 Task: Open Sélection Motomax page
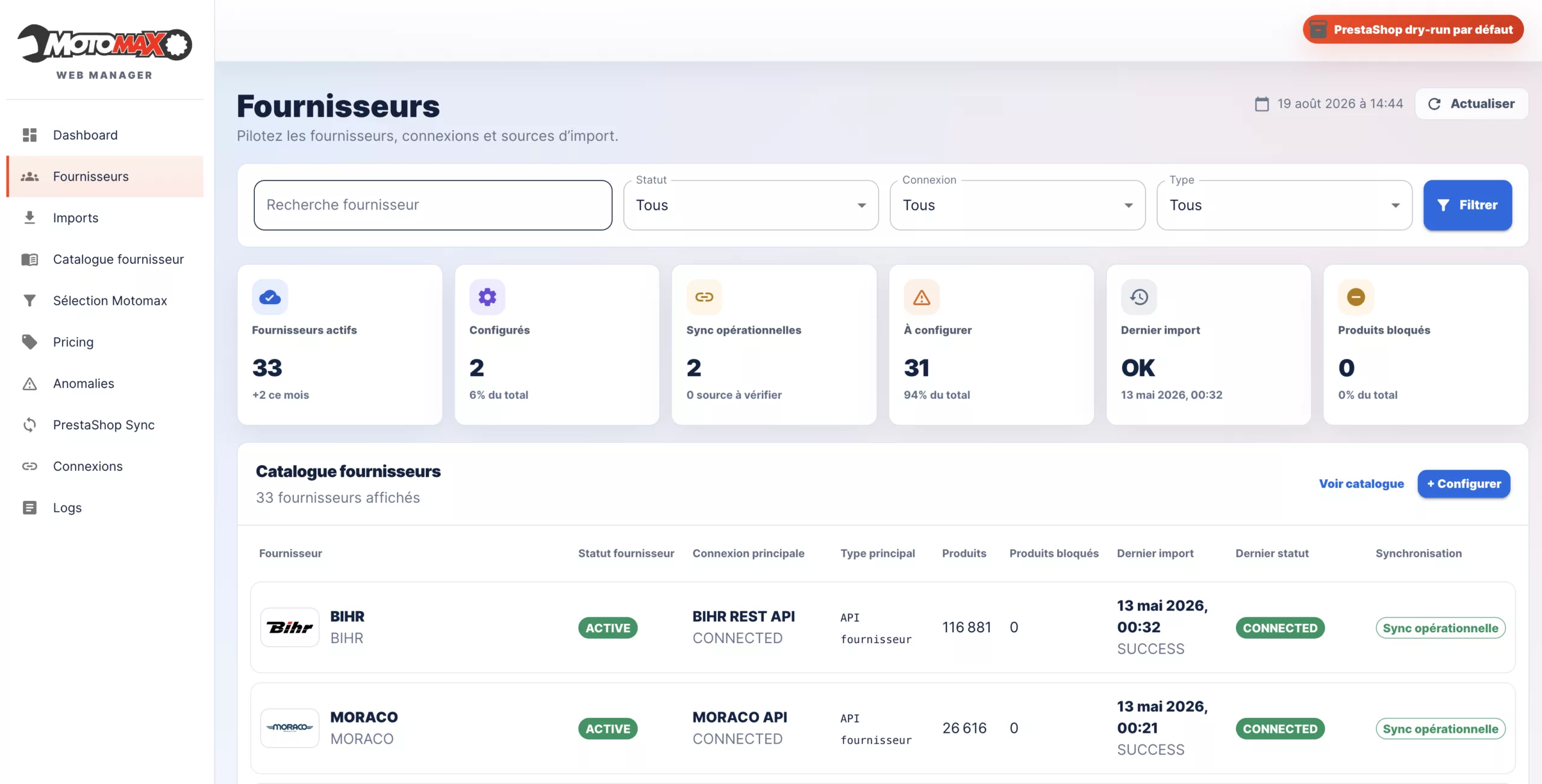tap(105, 300)
